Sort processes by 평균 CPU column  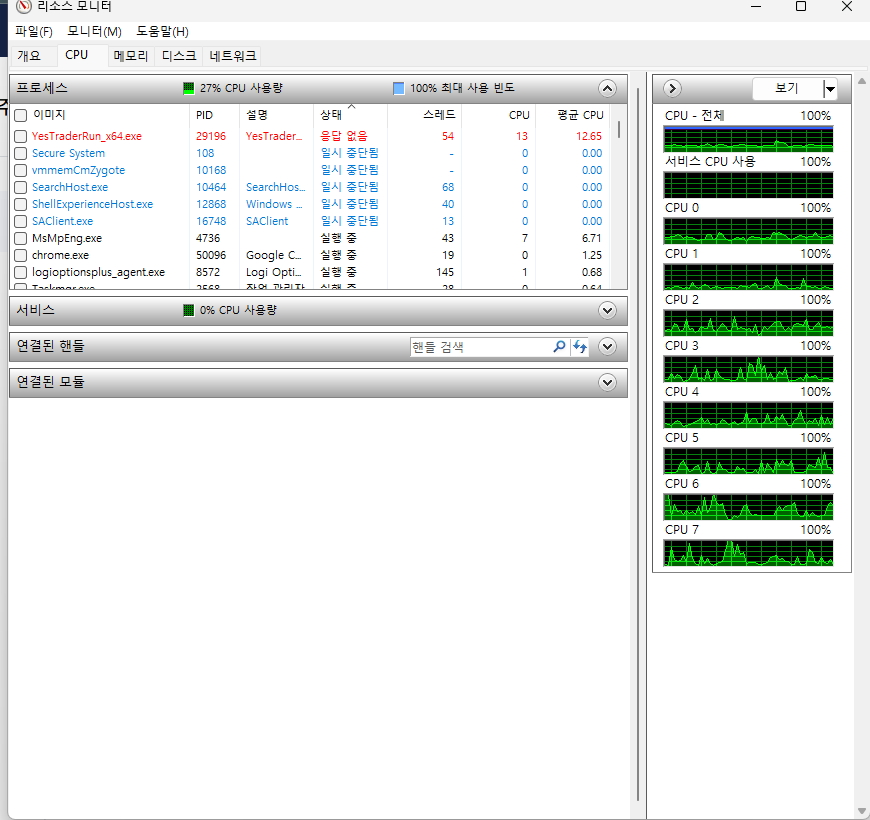[x=580, y=115]
